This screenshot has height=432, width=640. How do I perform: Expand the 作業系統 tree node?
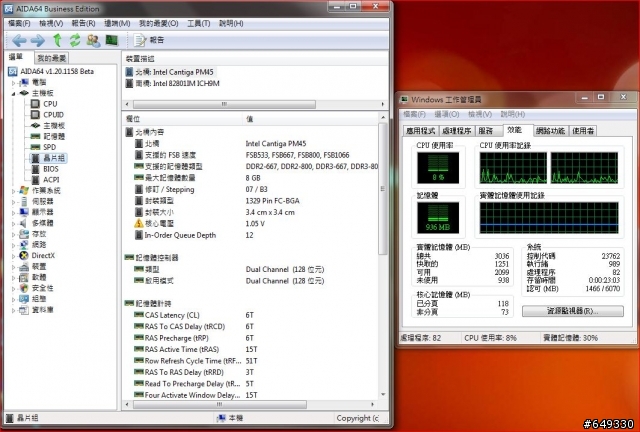[x=14, y=191]
